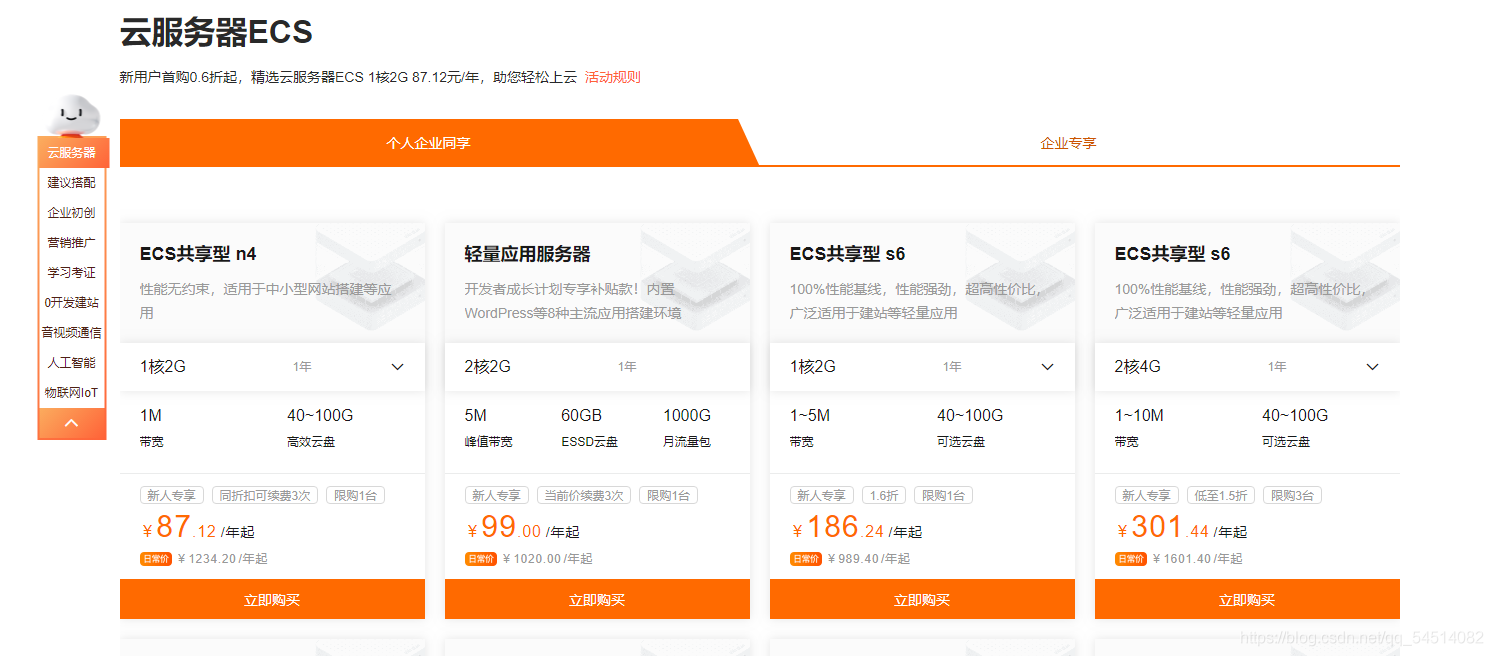Select 音视频通信 in the side navigation
The image size is (1493, 656).
[x=72, y=333]
